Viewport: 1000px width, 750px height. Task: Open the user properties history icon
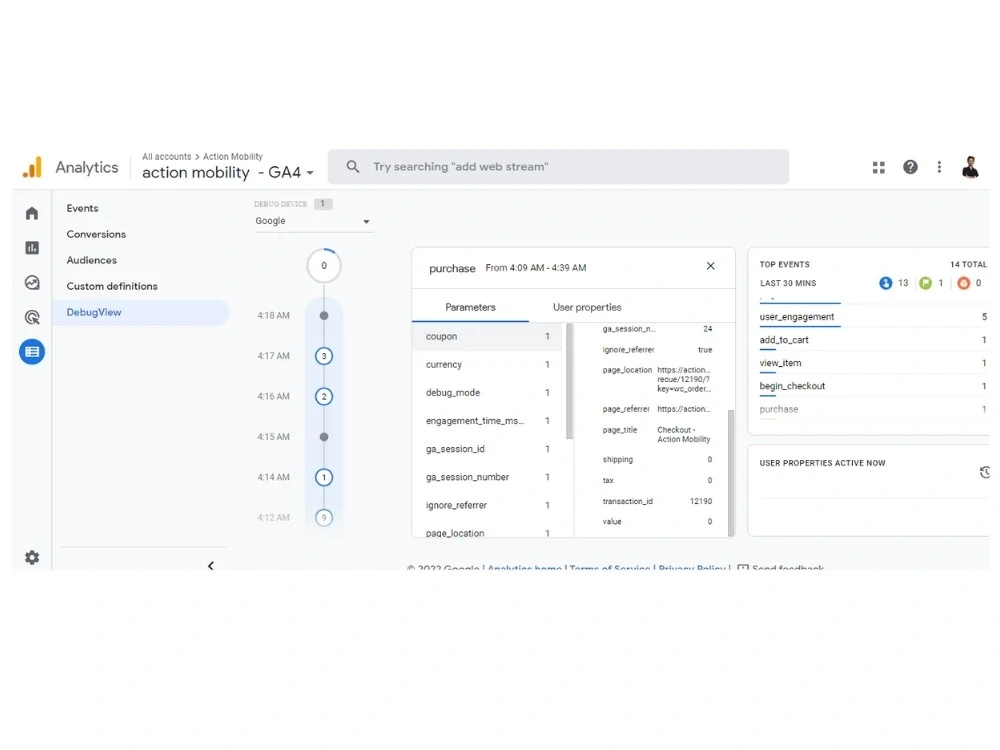pyautogui.click(x=985, y=472)
